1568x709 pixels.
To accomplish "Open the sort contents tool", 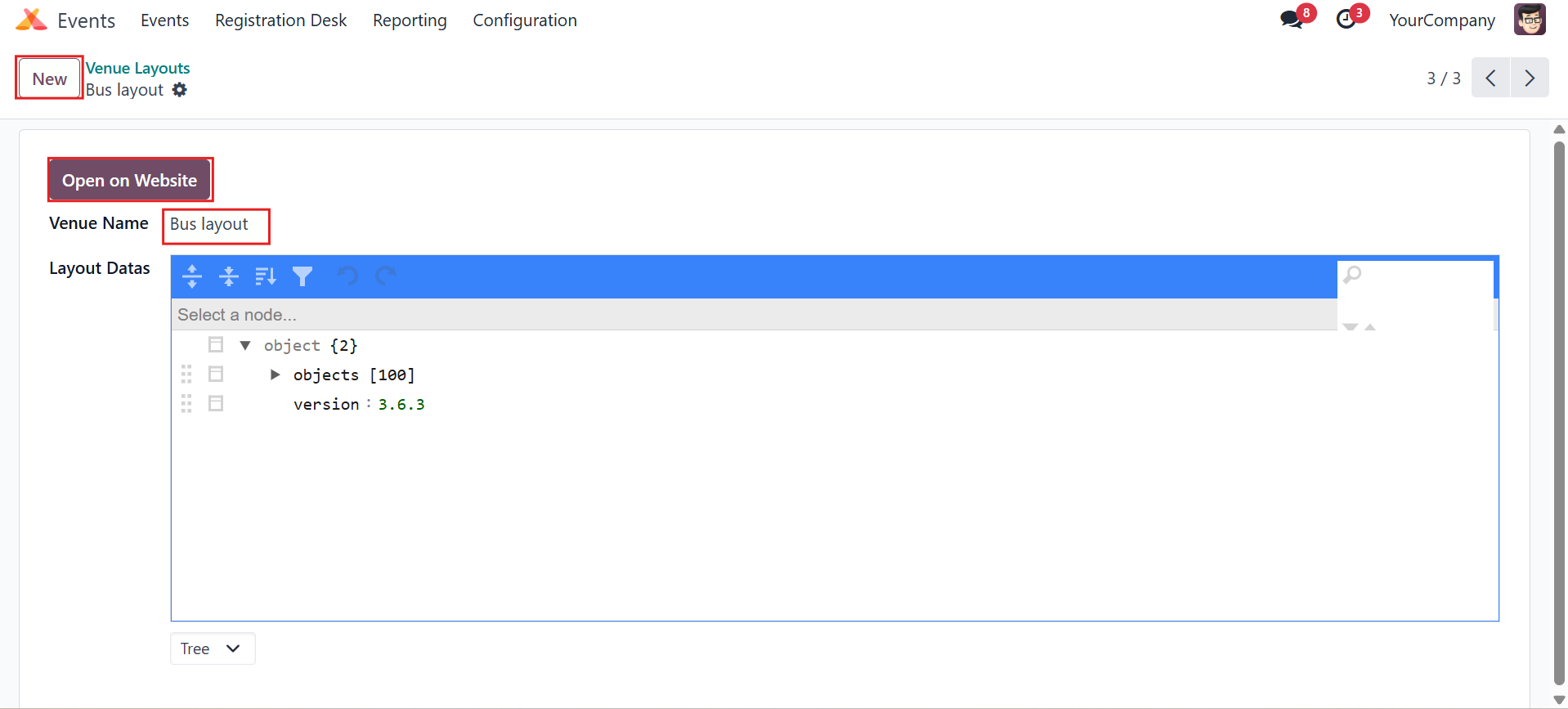I will pyautogui.click(x=266, y=276).
